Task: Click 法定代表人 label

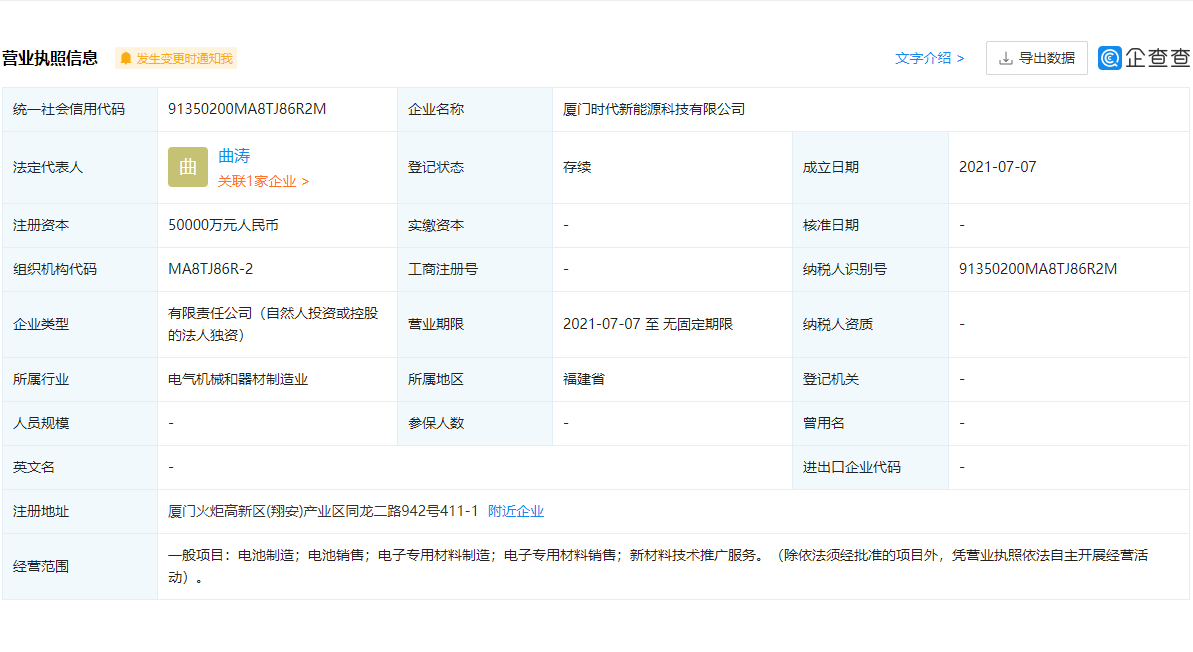Action: point(48,167)
